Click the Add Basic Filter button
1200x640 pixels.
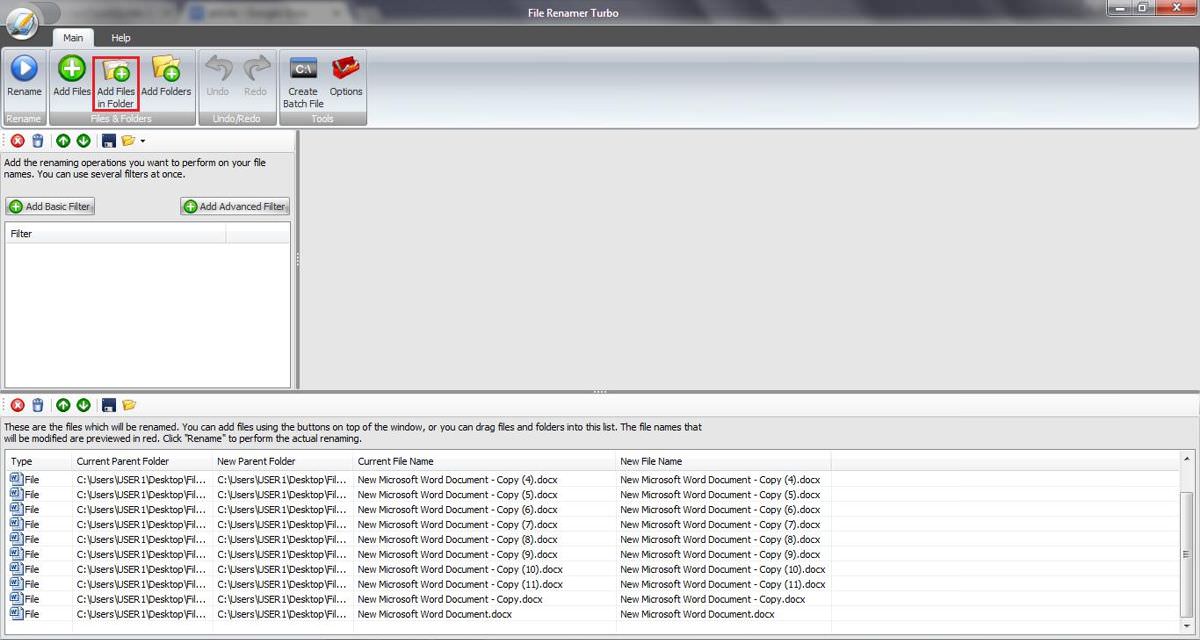[50, 206]
